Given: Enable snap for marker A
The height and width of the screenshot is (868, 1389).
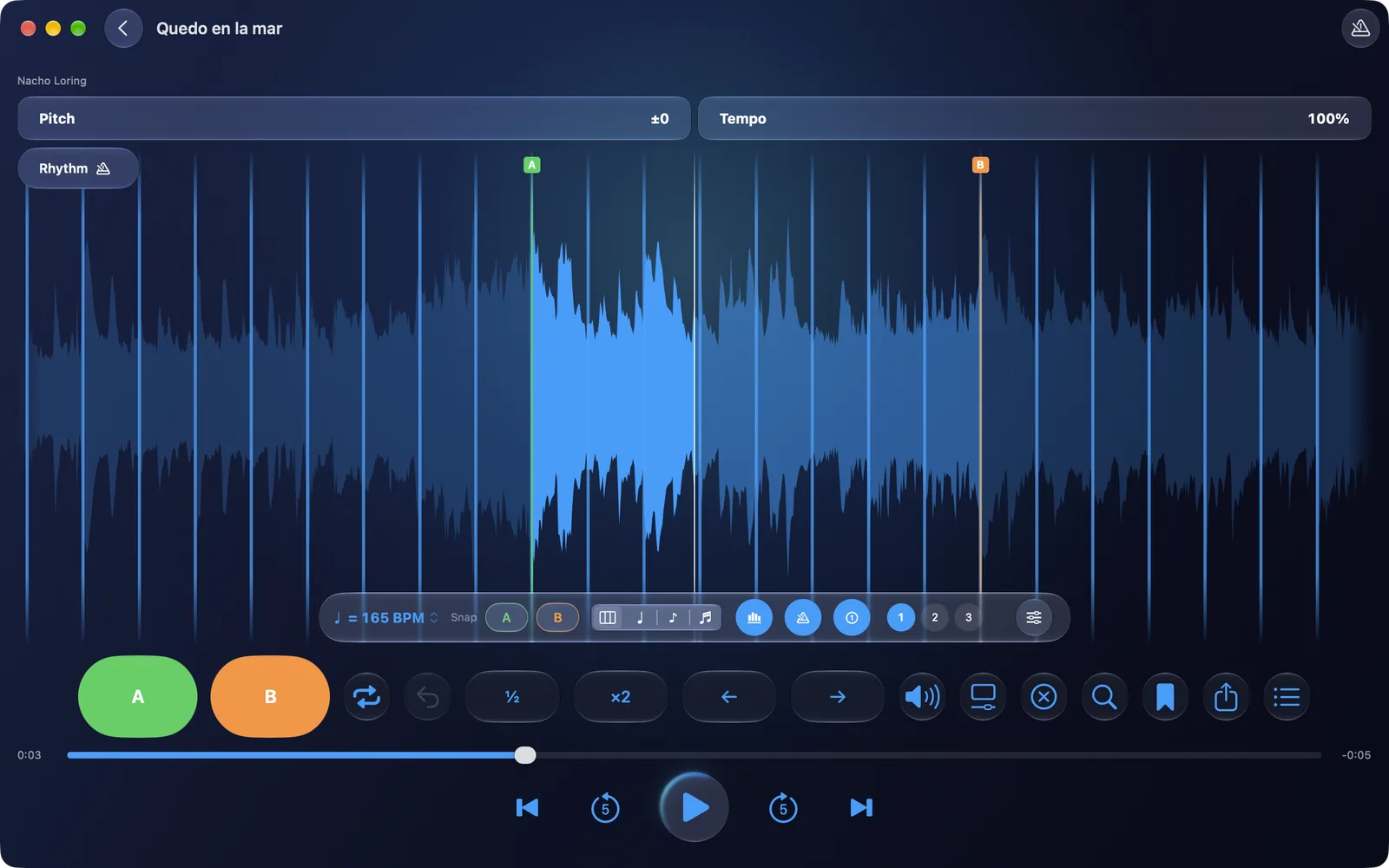Looking at the screenshot, I should click(506, 617).
